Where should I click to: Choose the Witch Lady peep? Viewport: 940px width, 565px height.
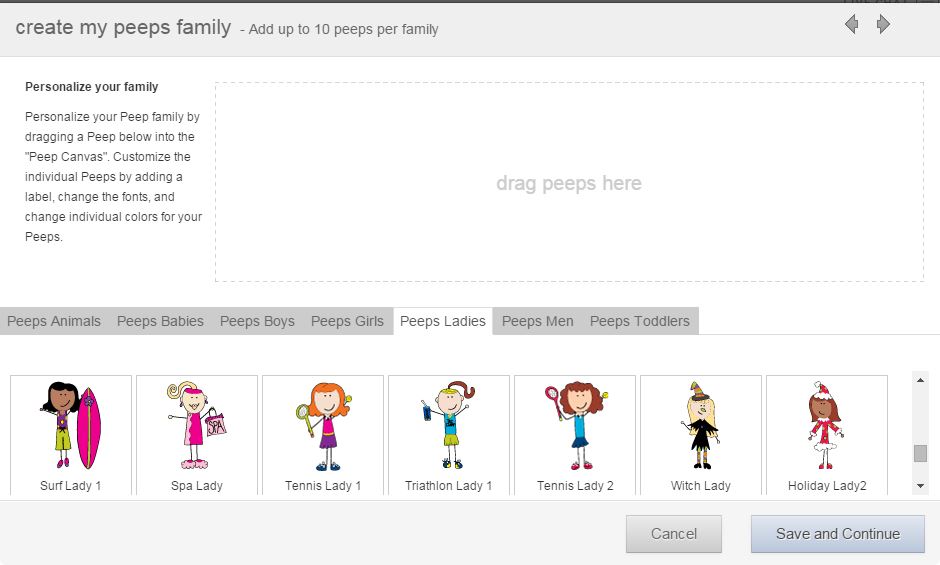point(701,435)
